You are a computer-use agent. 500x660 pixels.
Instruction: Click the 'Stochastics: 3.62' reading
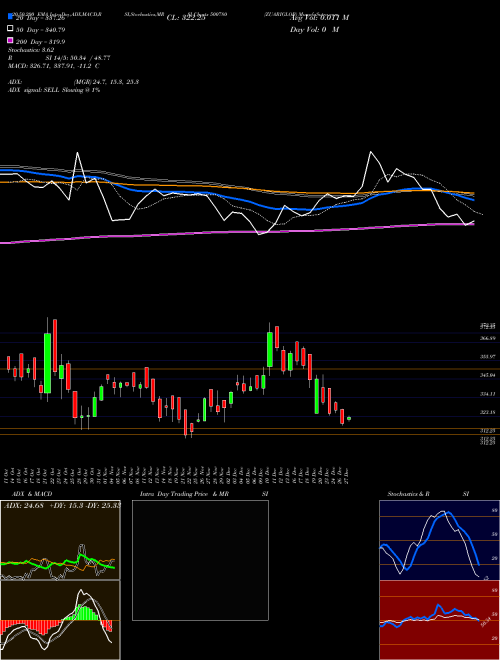[x=31, y=50]
